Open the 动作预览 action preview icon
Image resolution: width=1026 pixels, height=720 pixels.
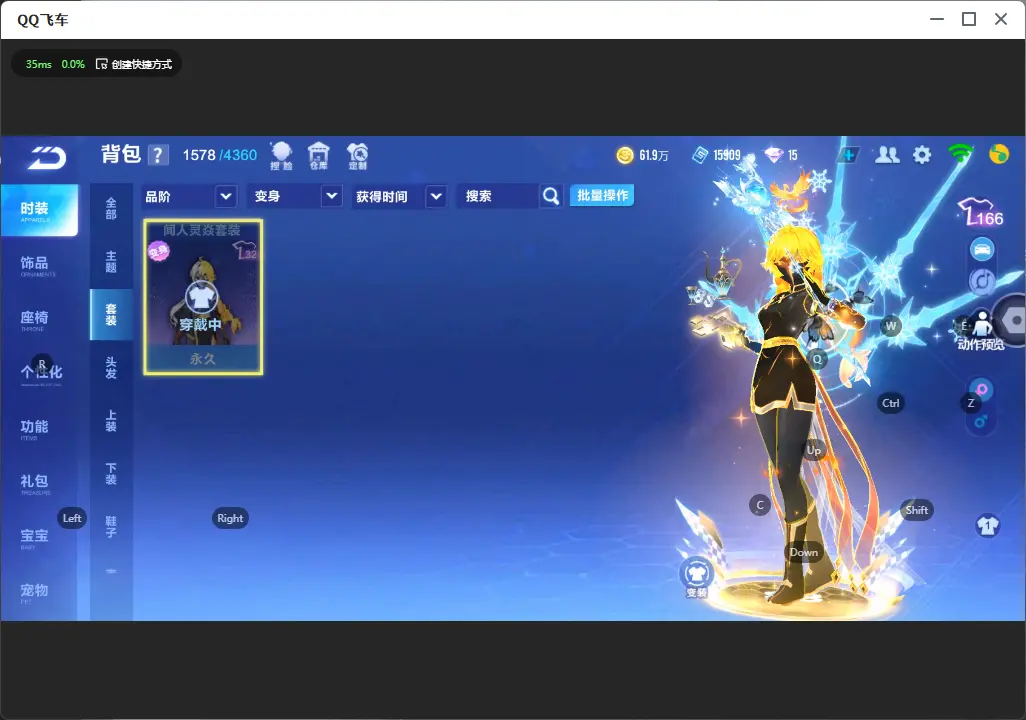pos(981,331)
